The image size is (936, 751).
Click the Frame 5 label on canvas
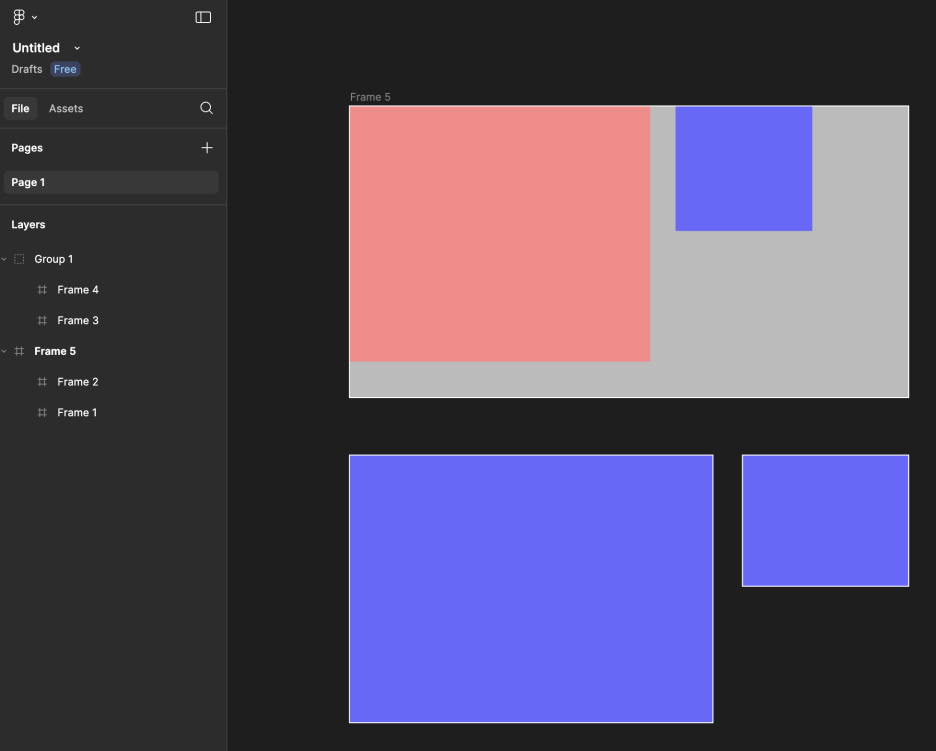pos(370,97)
